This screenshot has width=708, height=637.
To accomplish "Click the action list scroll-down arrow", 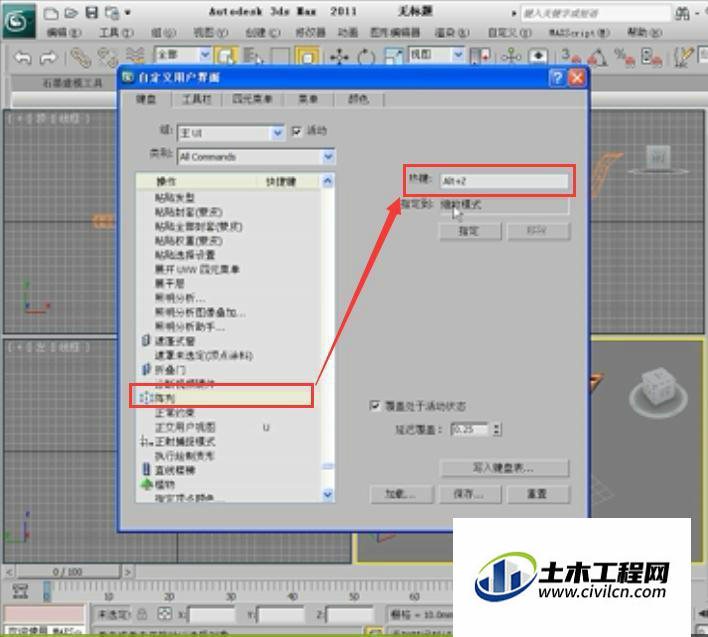I will point(328,495).
